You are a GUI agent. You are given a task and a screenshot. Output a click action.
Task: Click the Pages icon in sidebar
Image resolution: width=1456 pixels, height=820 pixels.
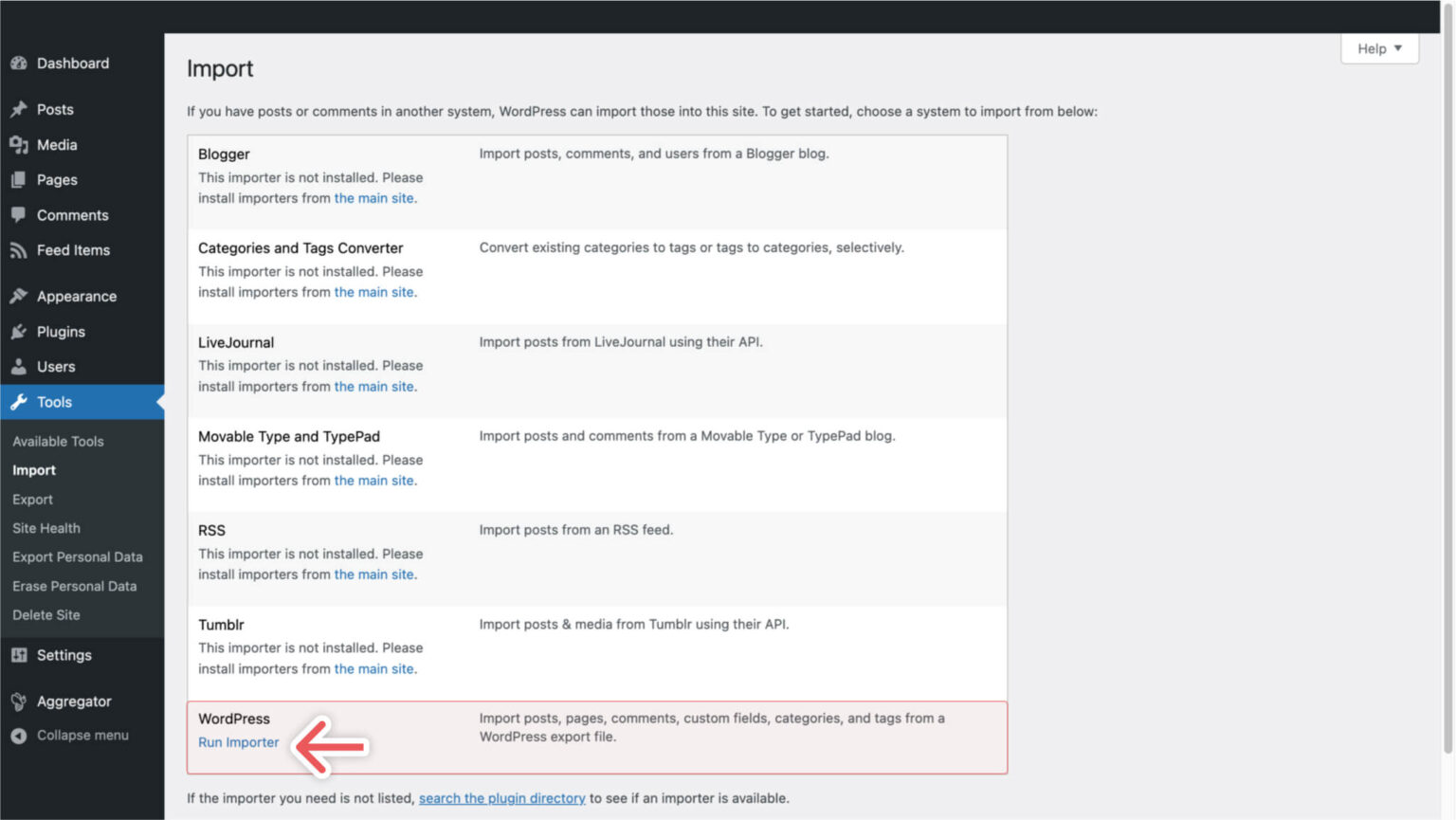click(19, 180)
